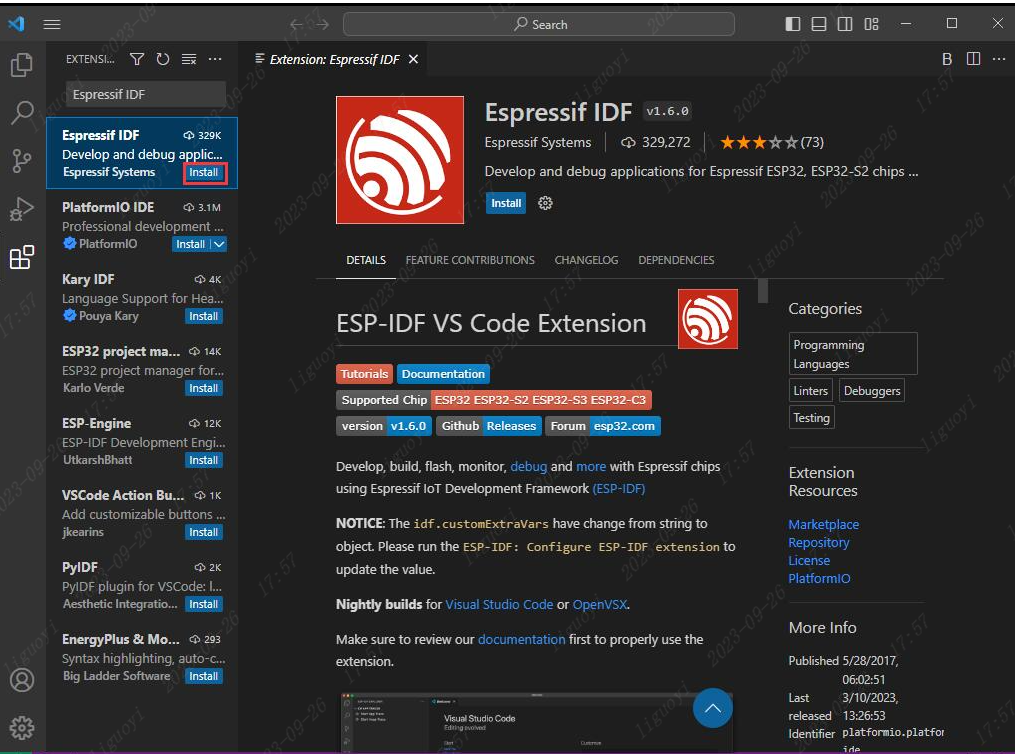Select the Extension: Espressif IDF editor tab
1015x754 pixels.
click(x=334, y=60)
